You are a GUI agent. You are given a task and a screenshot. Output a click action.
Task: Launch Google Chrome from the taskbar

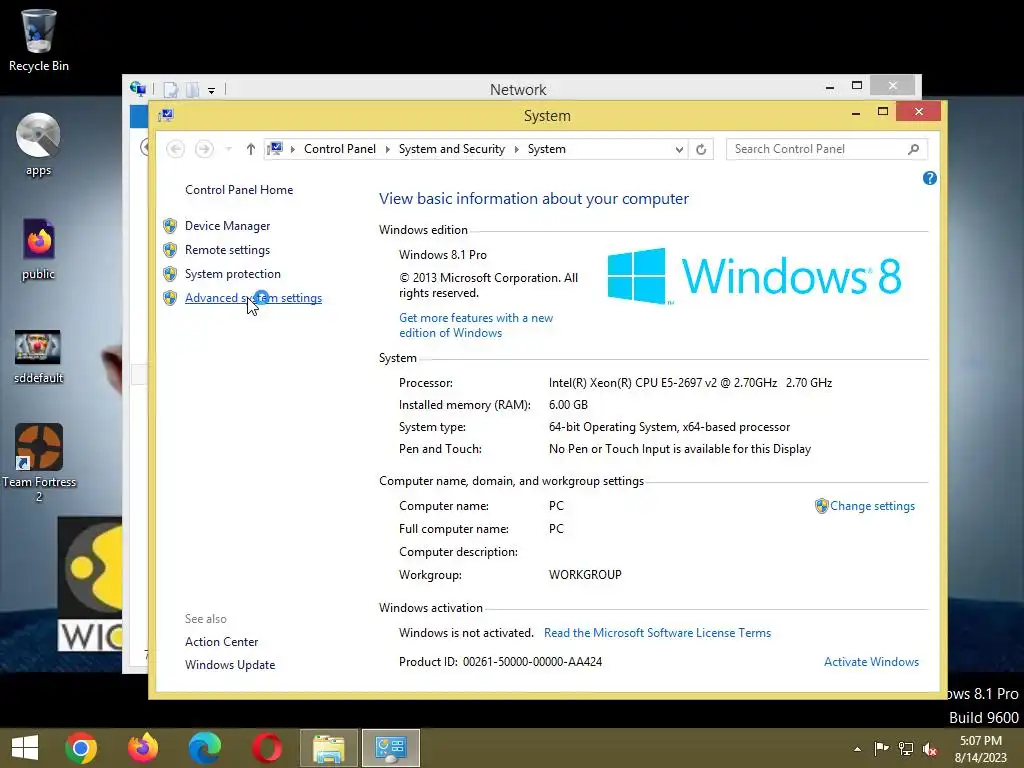[x=81, y=748]
